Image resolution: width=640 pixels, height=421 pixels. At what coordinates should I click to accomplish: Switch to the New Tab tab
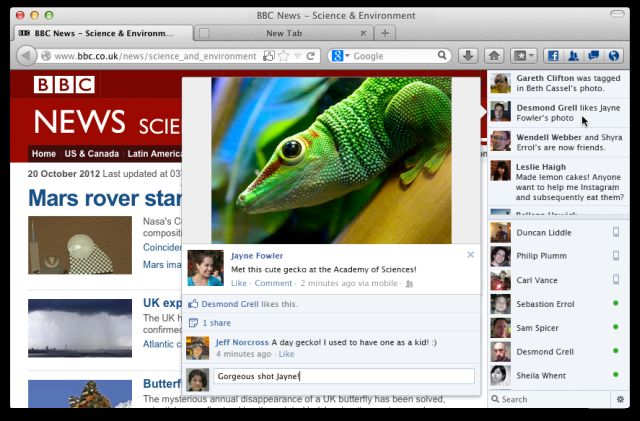[284, 33]
